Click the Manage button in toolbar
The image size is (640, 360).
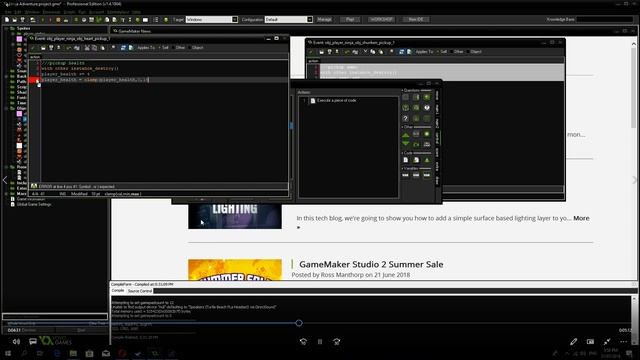(x=324, y=20)
